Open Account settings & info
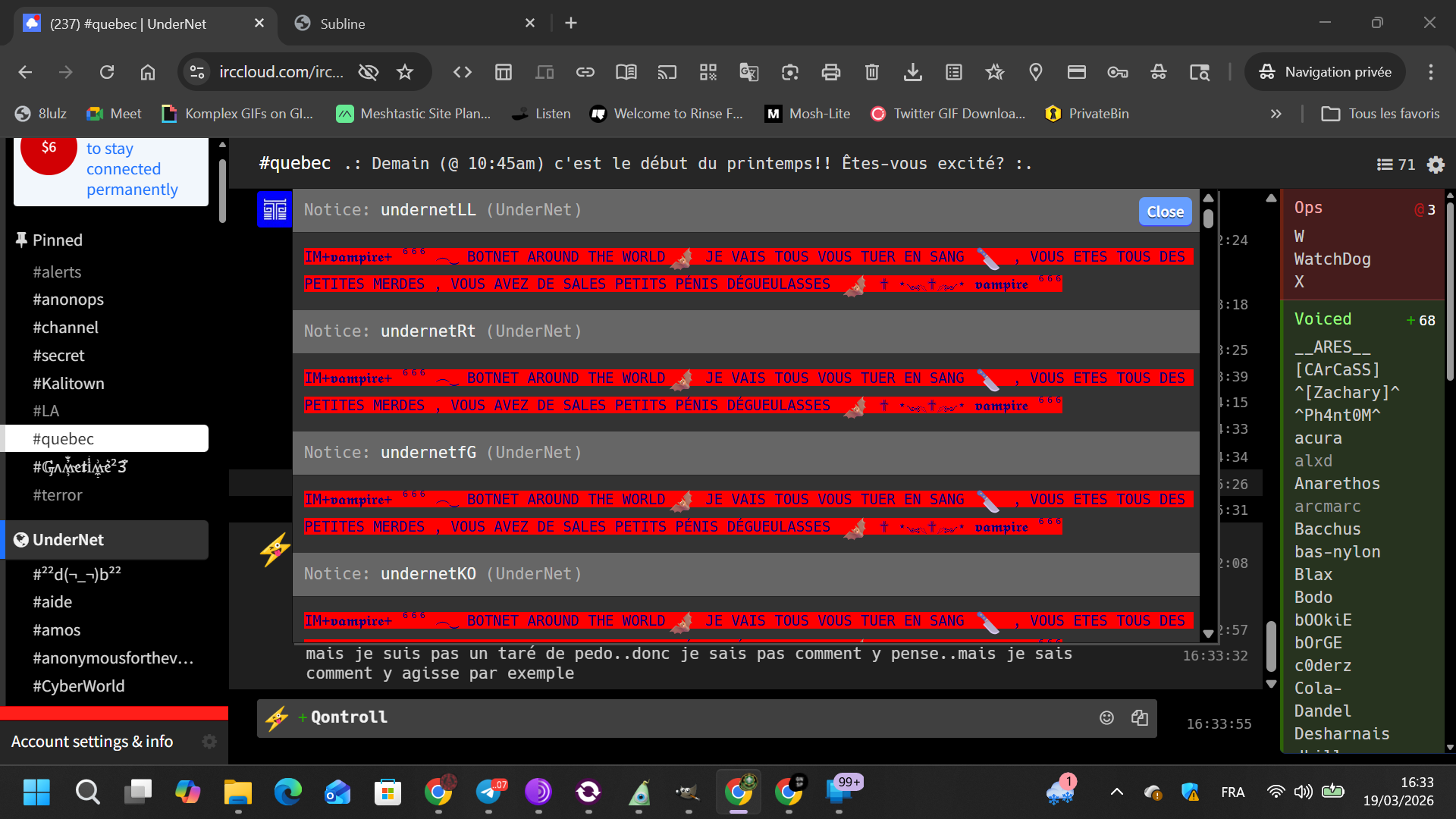Screen dimensions: 1456x819 tap(92, 742)
